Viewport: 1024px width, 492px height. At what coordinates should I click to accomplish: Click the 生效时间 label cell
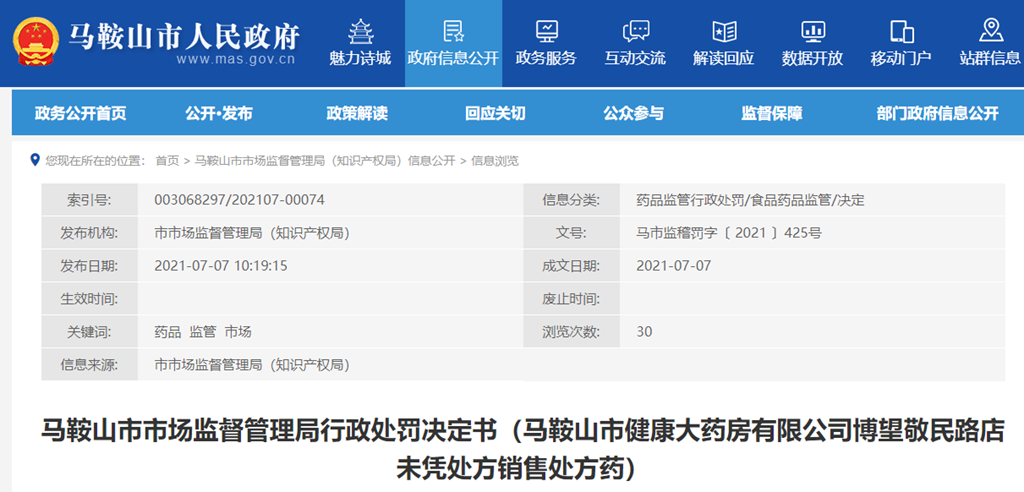(x=89, y=299)
